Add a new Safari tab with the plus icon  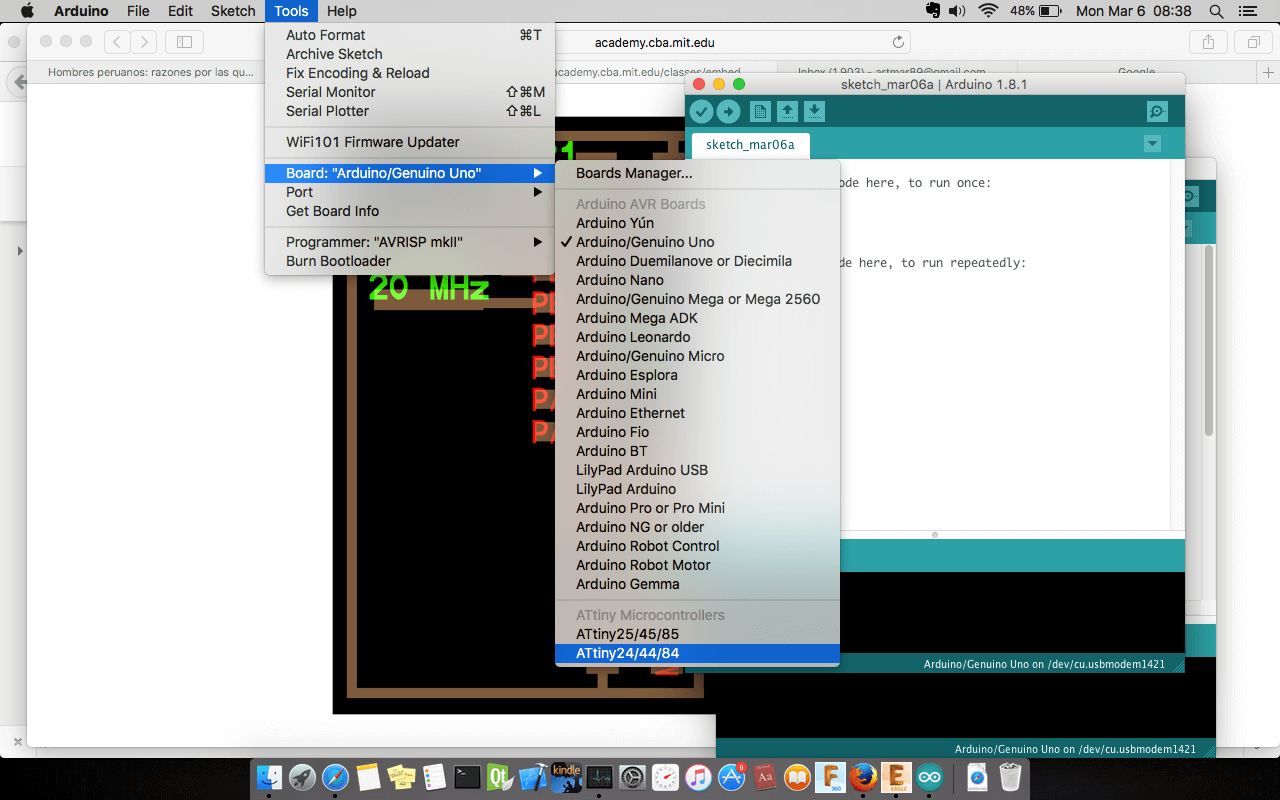1269,73
